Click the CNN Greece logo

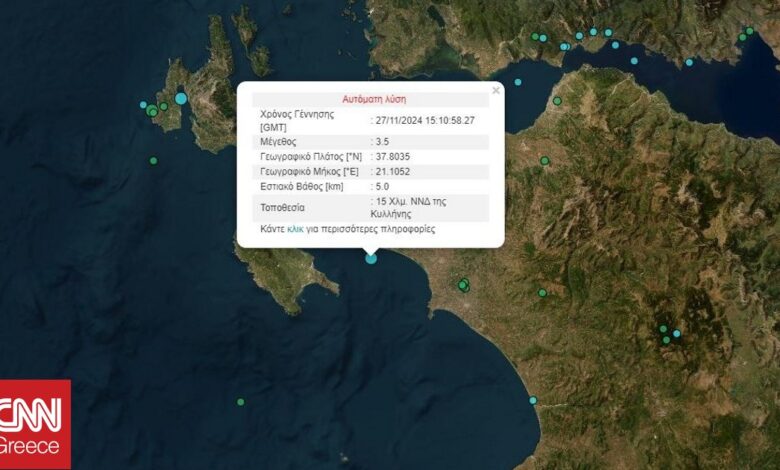point(35,424)
